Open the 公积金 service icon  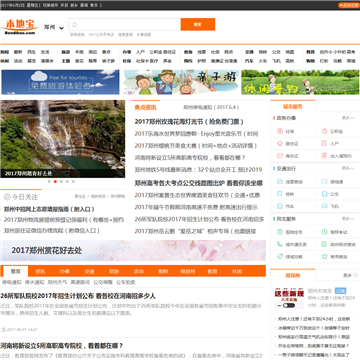(x=324, y=131)
